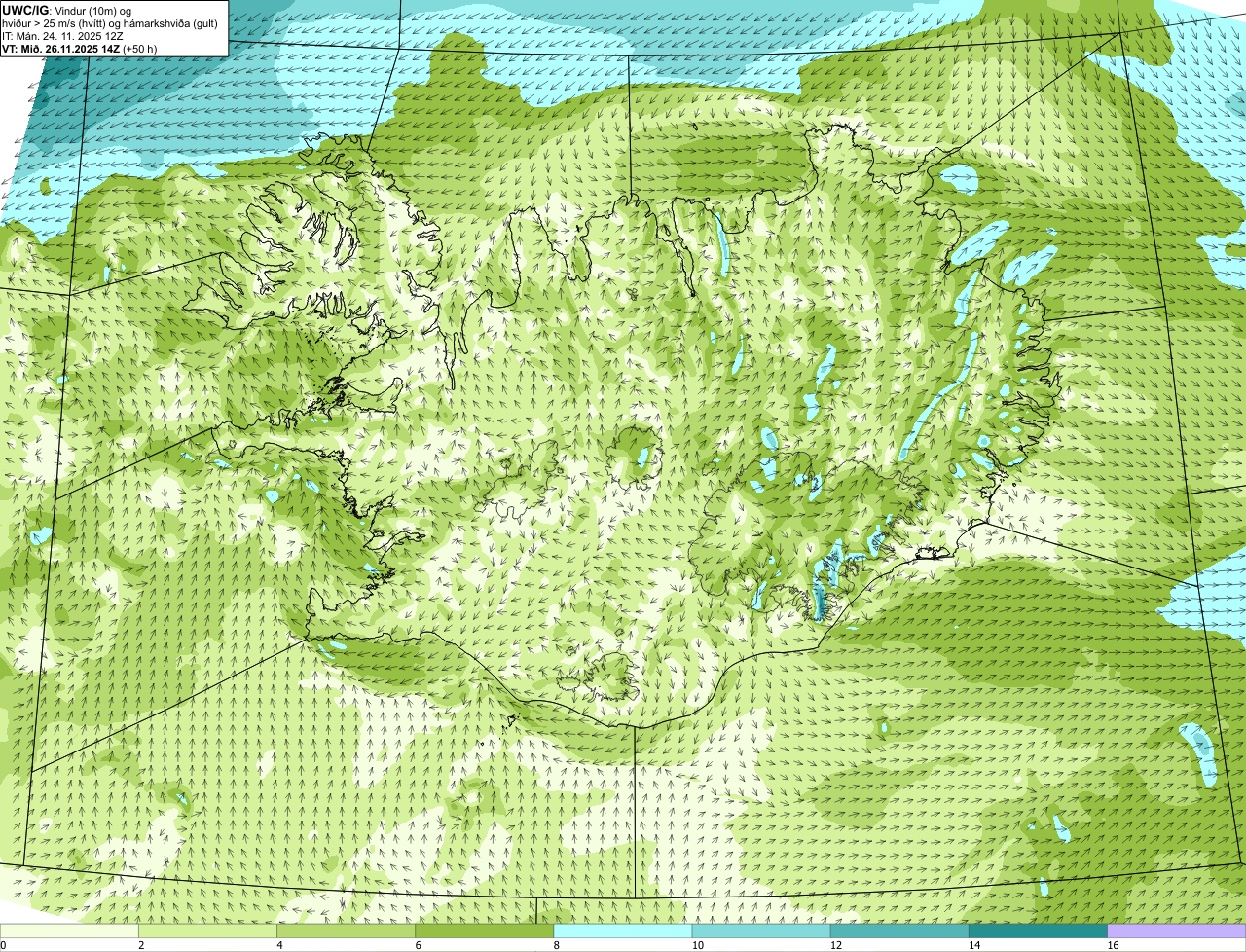Click the "4" tick label on the color scale
The image size is (1246, 952).
(279, 945)
